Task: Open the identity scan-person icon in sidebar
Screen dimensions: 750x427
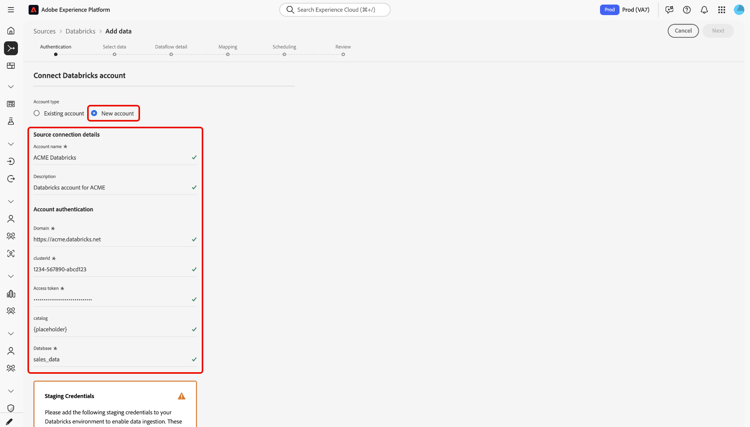Action: 11,253
